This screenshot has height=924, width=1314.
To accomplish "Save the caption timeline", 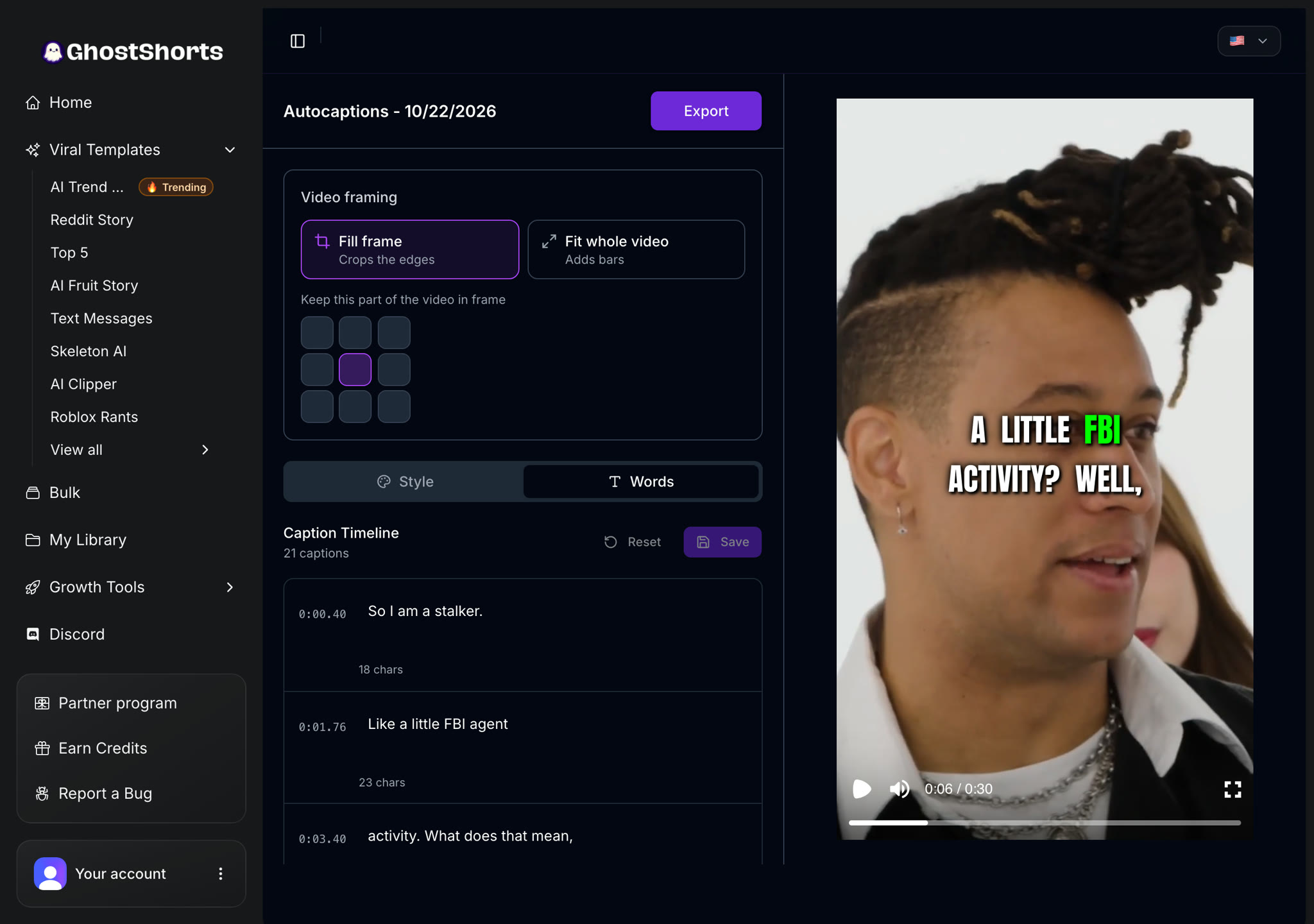I will point(722,542).
